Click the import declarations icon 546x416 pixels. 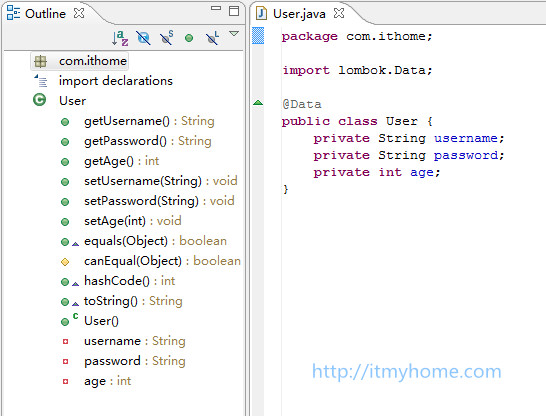[x=41, y=81]
